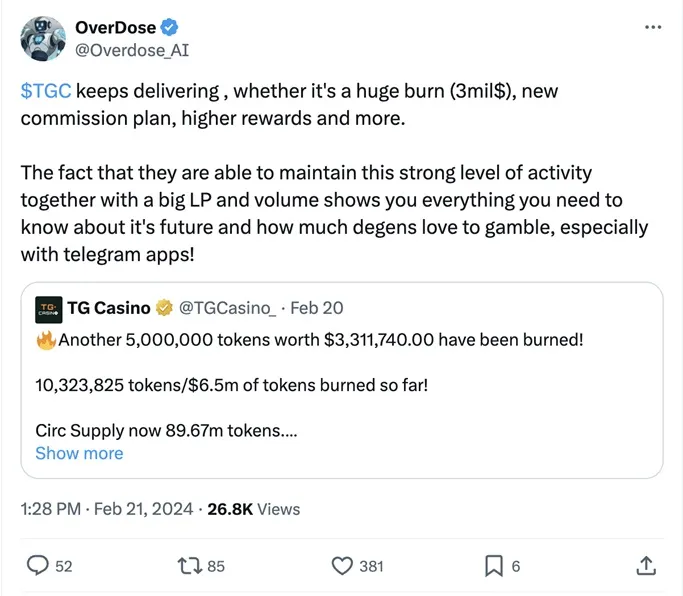Screen dimensions: 683x596
Task: Bookmark this tweet
Action: coord(494,566)
